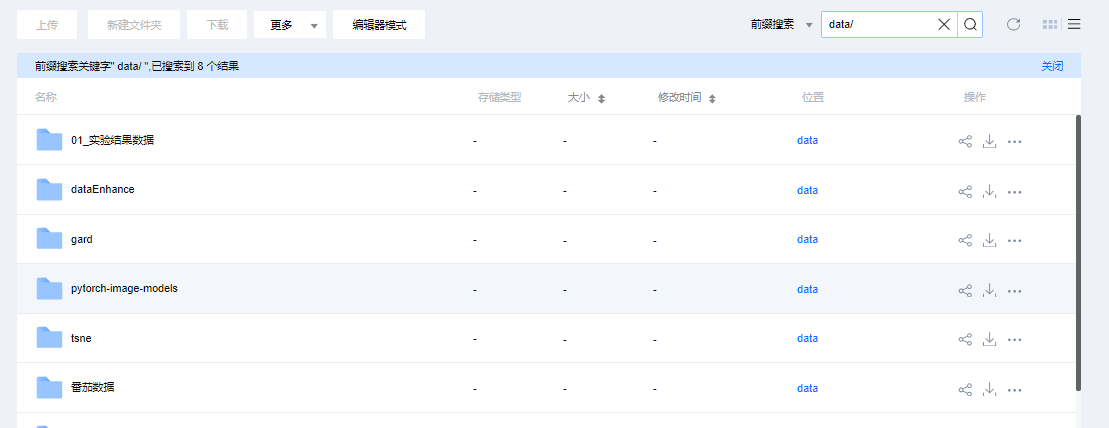1109x428 pixels.
Task: Refresh the file list
Action: [1014, 25]
